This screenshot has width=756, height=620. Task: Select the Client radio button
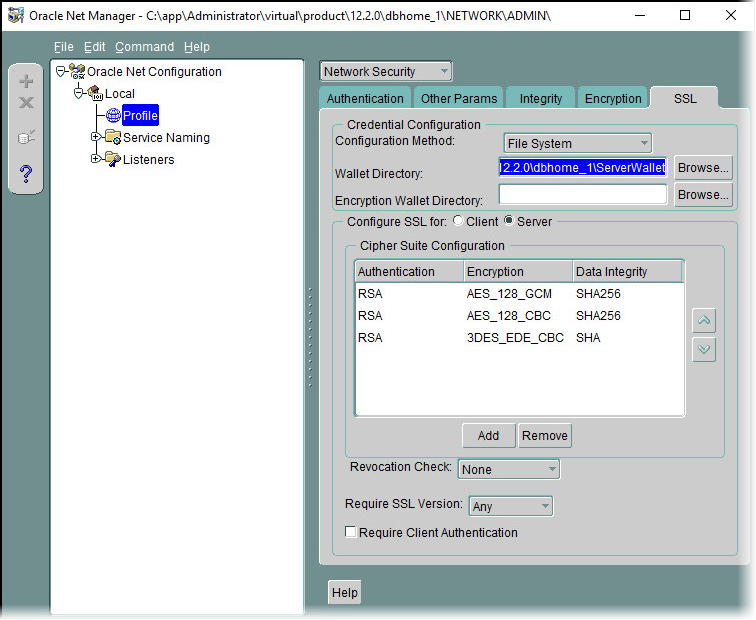458,221
